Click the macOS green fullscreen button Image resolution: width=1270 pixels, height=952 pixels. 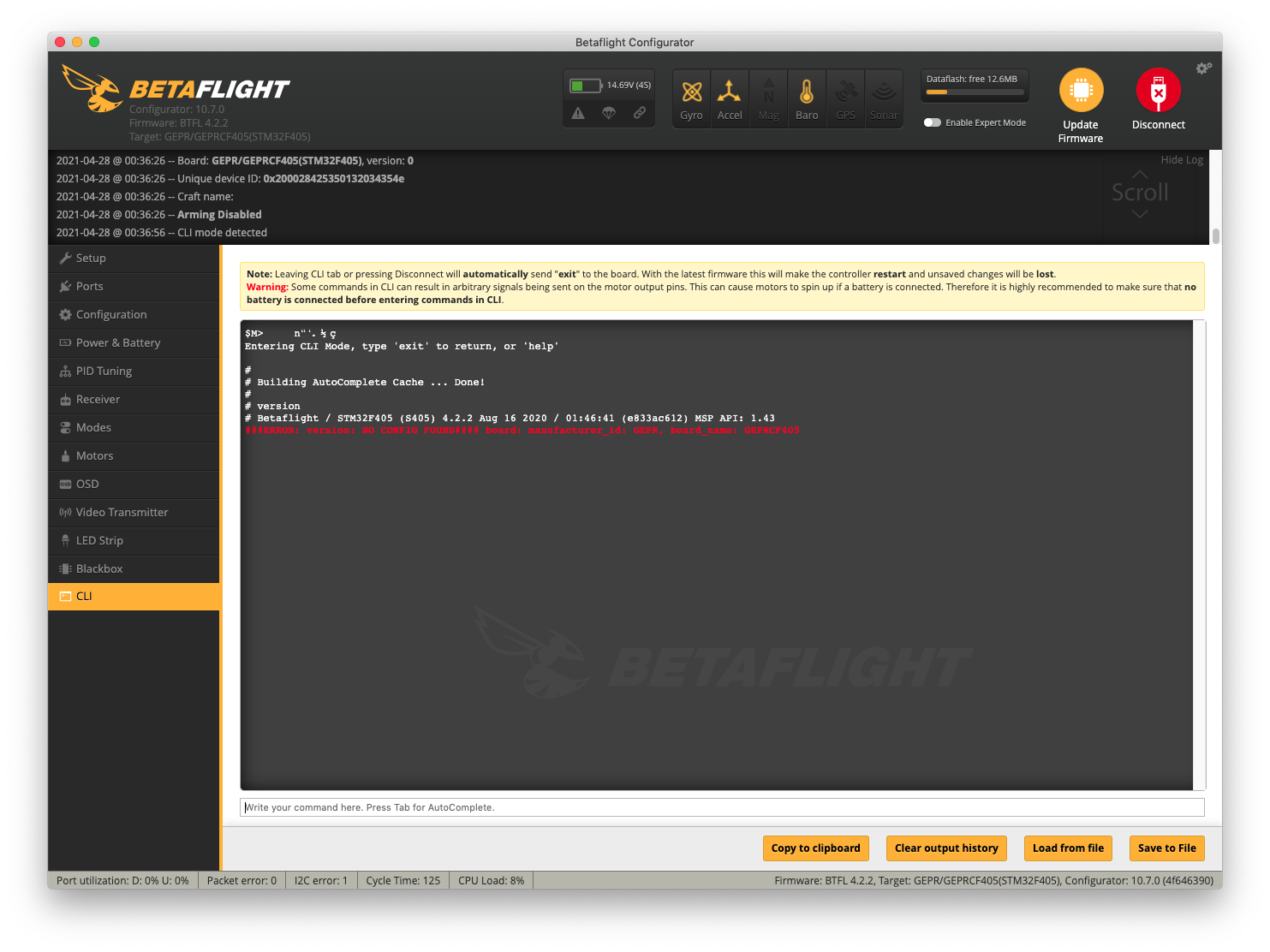point(94,42)
